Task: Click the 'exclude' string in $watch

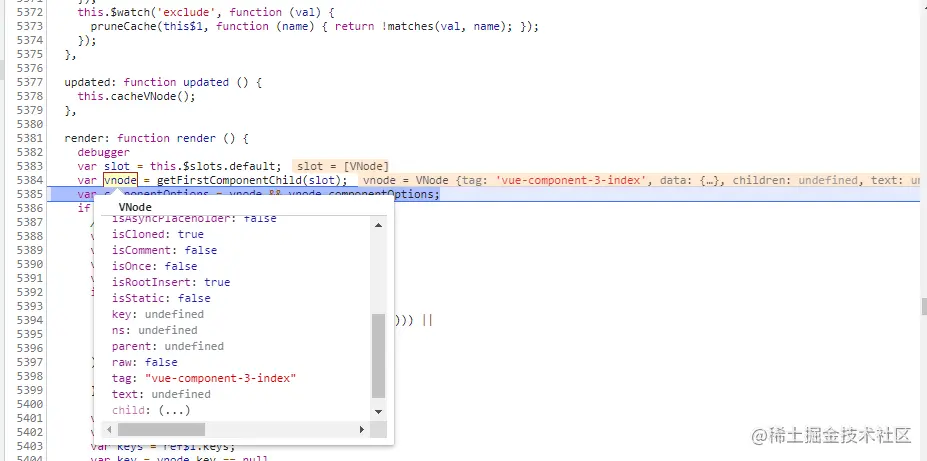Action: [x=189, y=12]
